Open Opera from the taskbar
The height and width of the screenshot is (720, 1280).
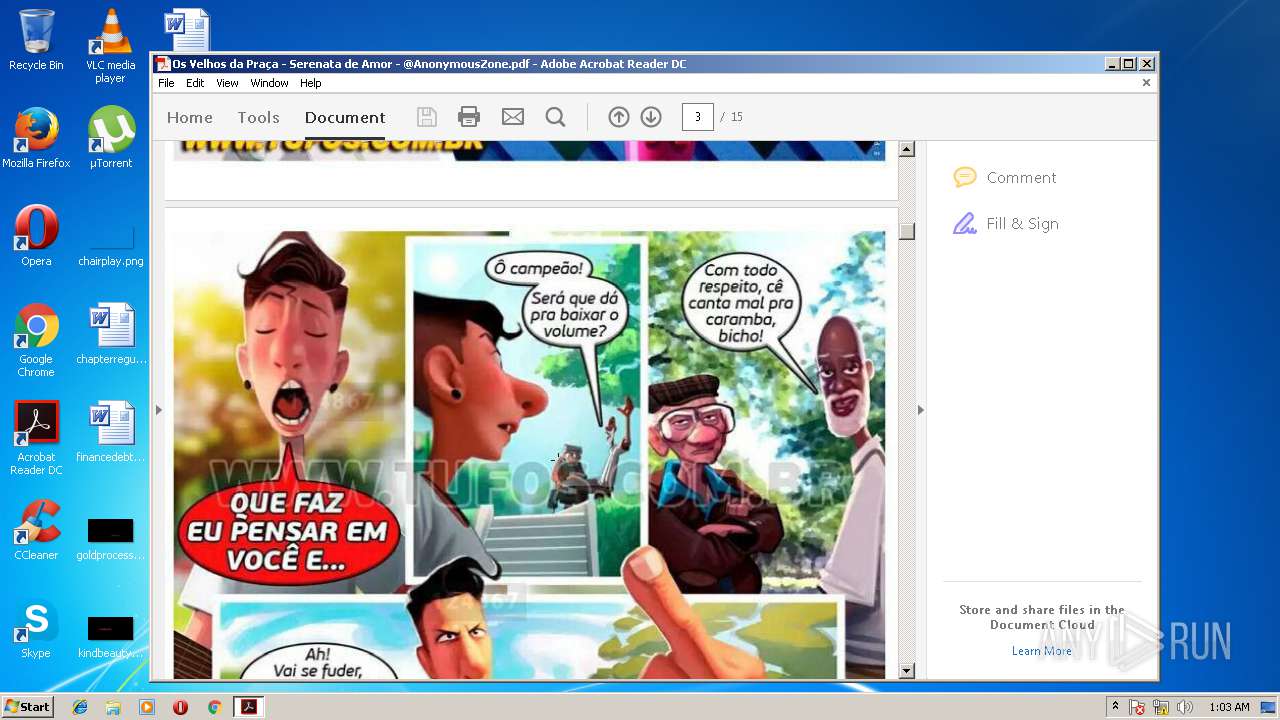click(180, 707)
